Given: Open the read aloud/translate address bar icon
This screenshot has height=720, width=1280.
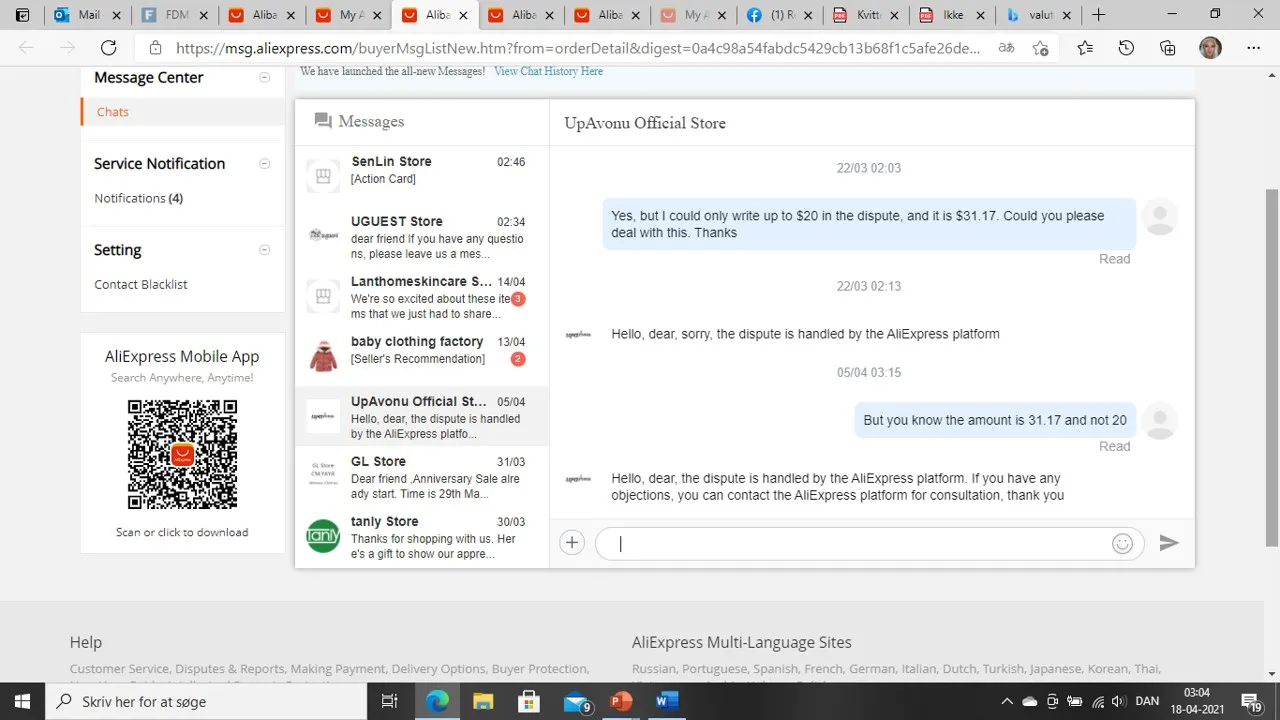Looking at the screenshot, I should (1006, 48).
